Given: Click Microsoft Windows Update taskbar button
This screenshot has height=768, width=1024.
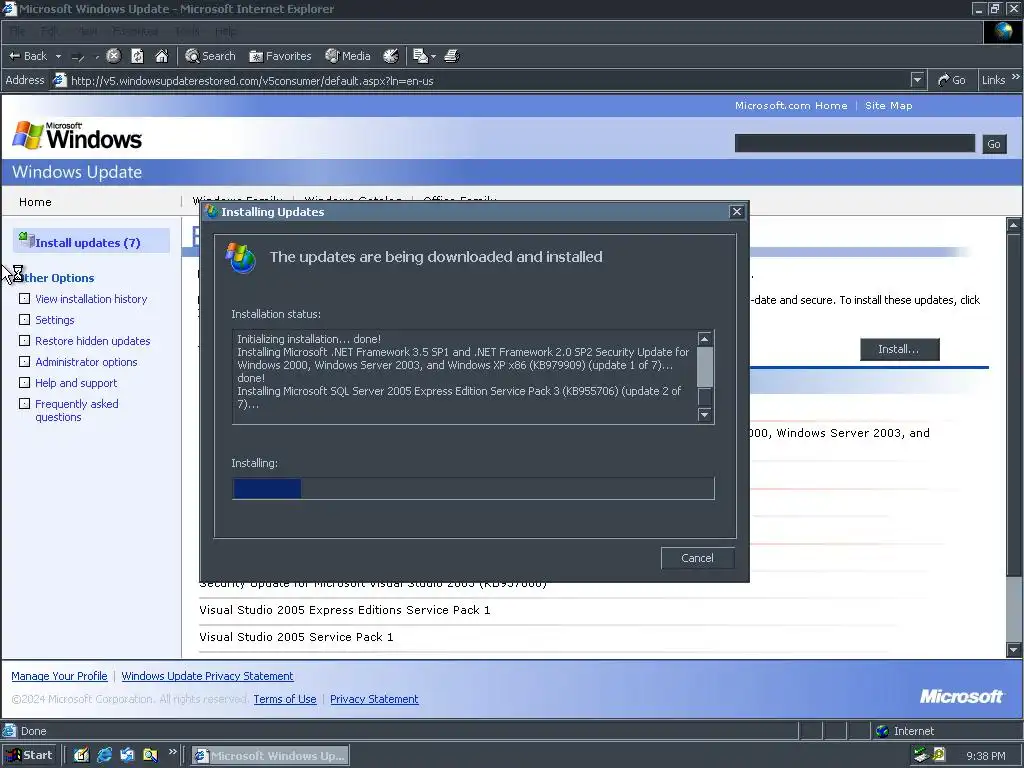Looking at the screenshot, I should point(270,756).
